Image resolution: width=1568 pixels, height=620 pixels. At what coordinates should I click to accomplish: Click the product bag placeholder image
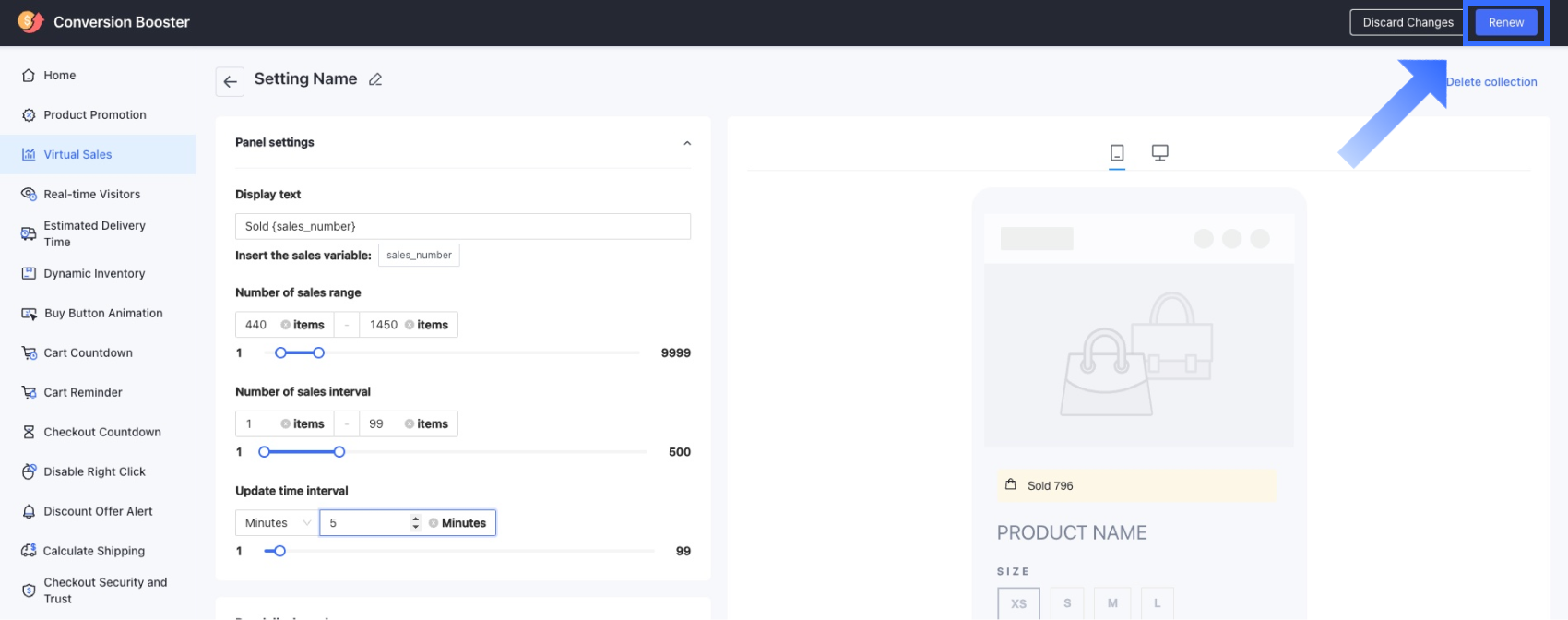tap(1137, 355)
